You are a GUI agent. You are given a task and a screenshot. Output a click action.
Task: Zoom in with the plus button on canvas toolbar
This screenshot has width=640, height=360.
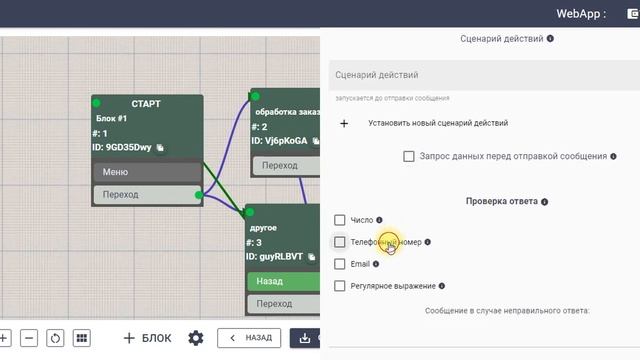point(4,338)
